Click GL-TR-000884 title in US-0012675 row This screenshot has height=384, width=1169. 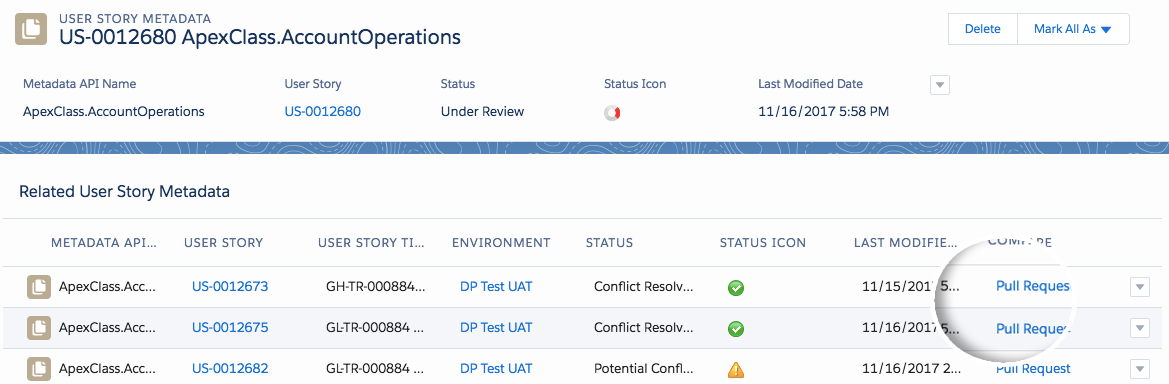tap(376, 327)
